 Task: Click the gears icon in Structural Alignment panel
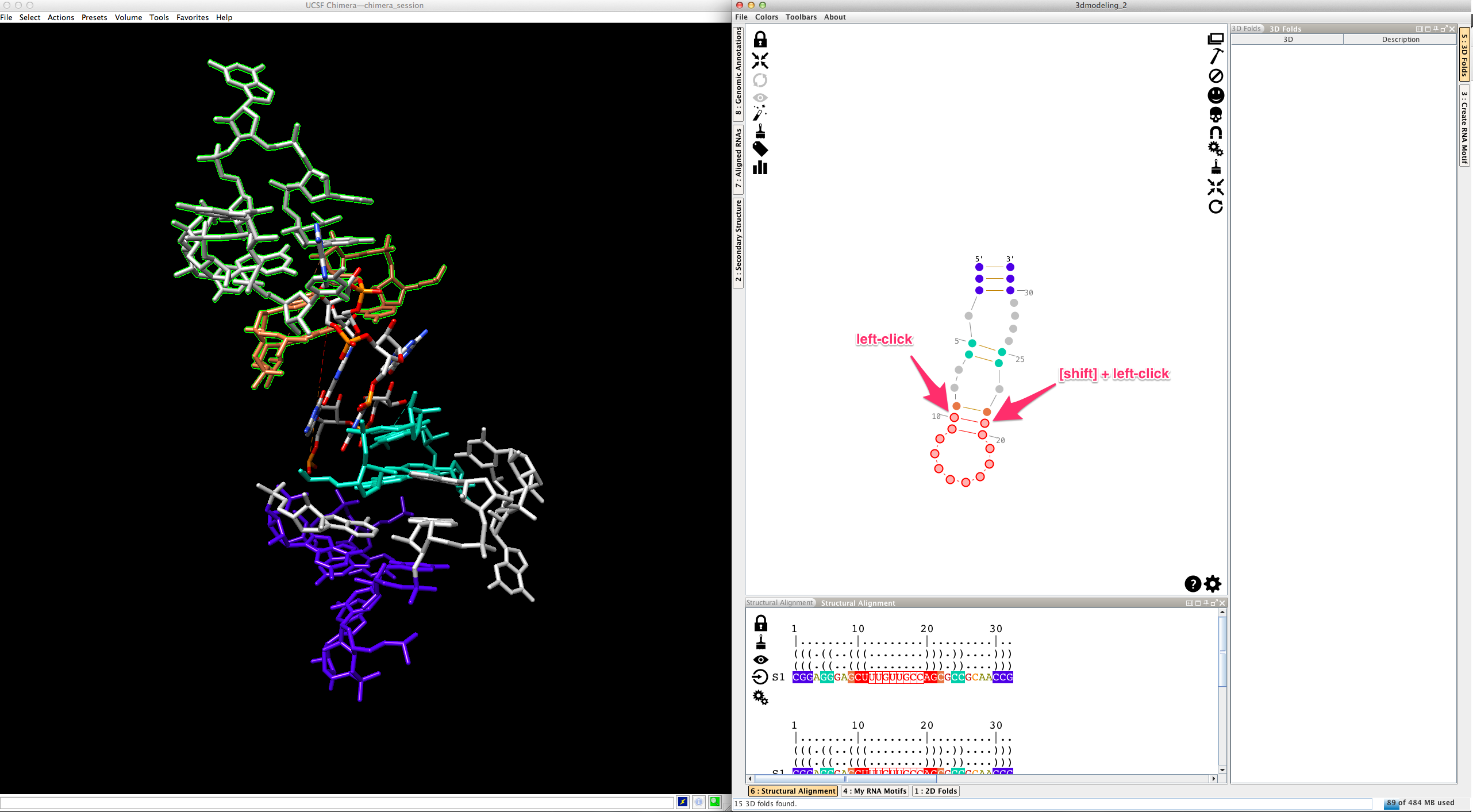(760, 697)
